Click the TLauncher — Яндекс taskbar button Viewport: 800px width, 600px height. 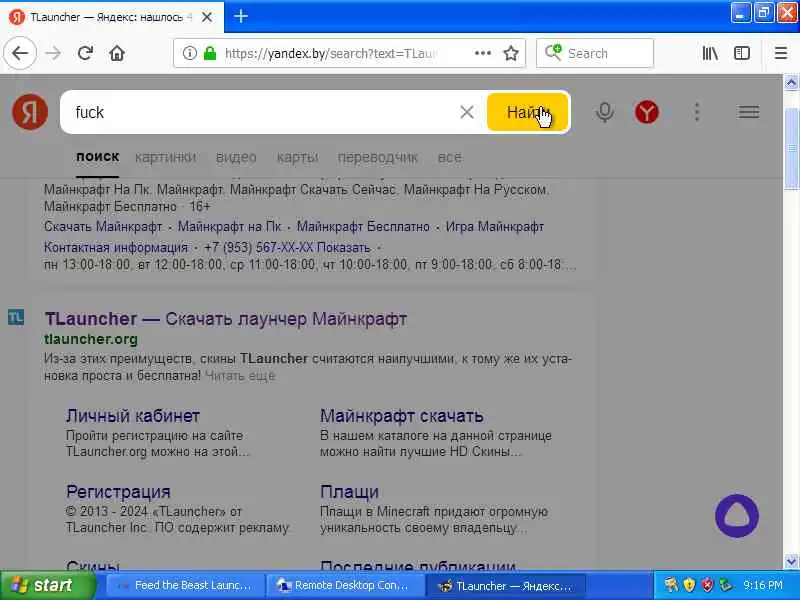(506, 585)
